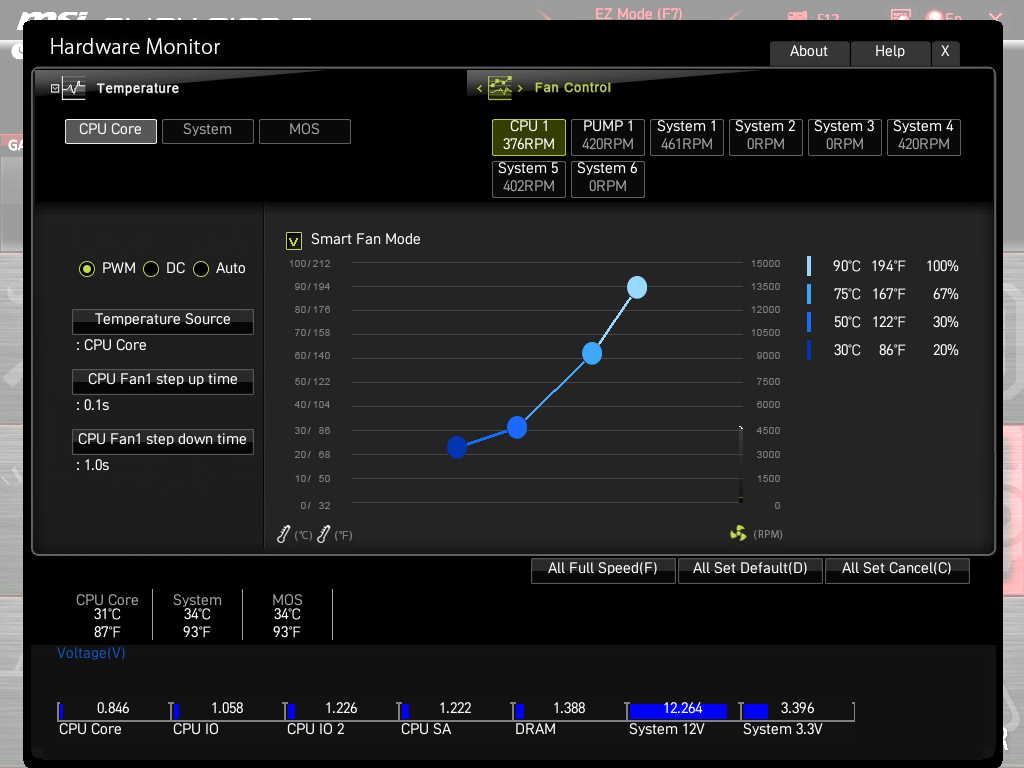Close Hardware Monitor with the X button
The image size is (1024, 768).
[945, 52]
